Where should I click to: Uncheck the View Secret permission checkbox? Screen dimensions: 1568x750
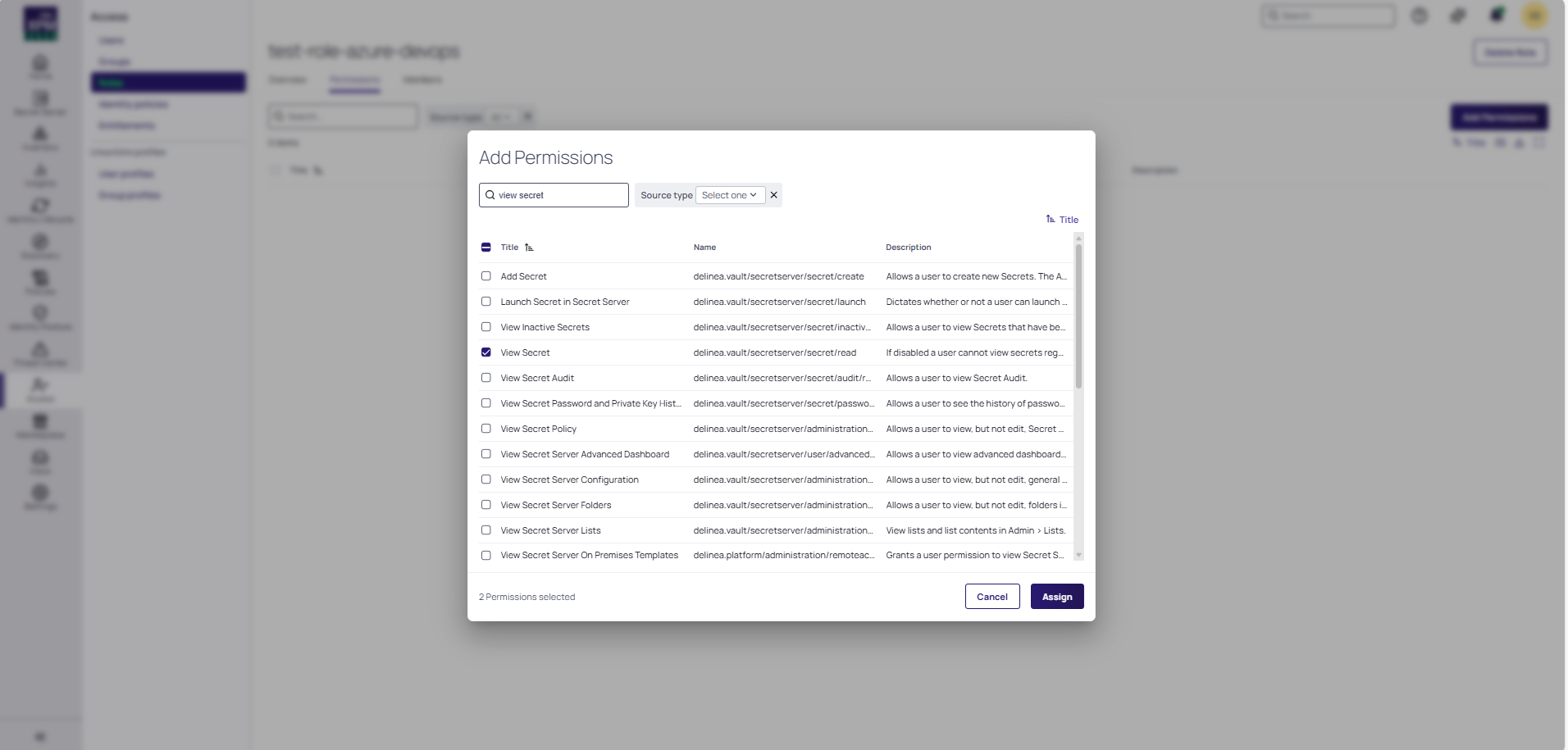point(486,352)
